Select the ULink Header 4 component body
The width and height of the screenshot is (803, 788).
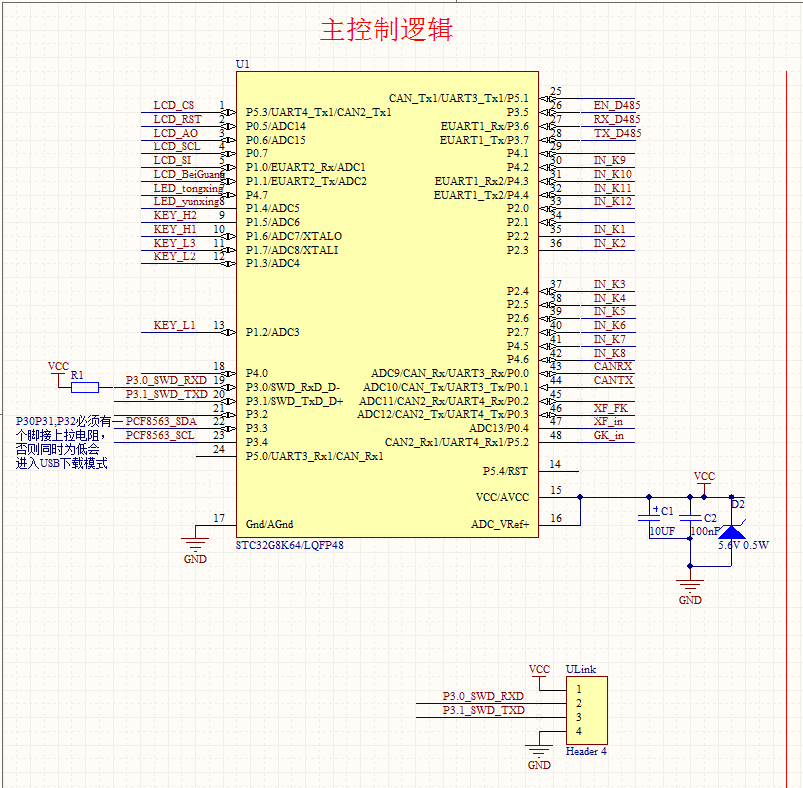(586, 710)
